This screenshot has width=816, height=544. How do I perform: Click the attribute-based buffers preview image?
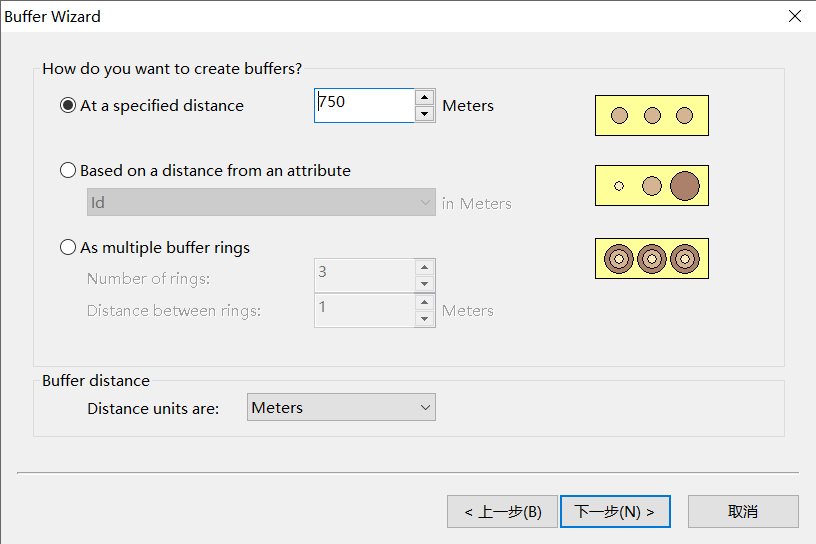pos(652,185)
